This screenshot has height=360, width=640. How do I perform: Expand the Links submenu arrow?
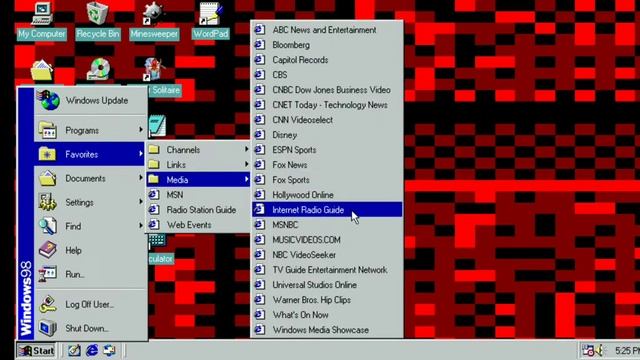click(247, 164)
